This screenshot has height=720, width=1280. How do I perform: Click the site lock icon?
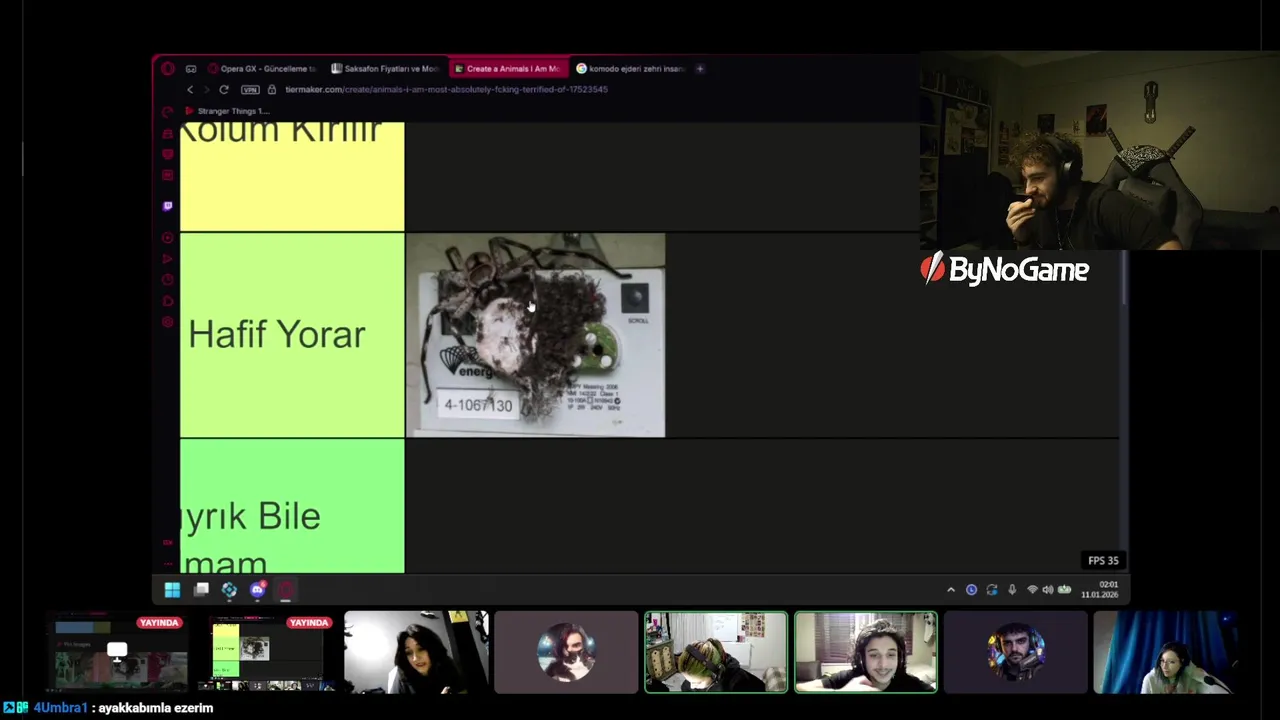pyautogui.click(x=271, y=90)
